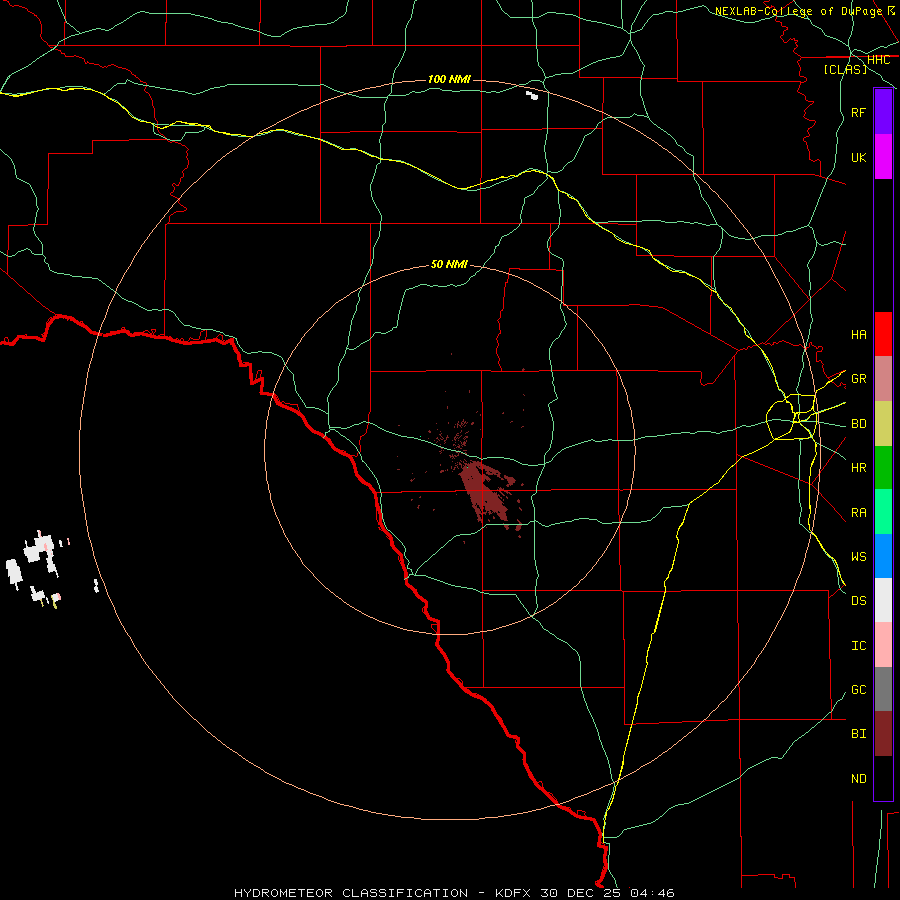Screen dimensions: 900x900
Task: Click the RF purple color swatch
Action: tap(883, 112)
